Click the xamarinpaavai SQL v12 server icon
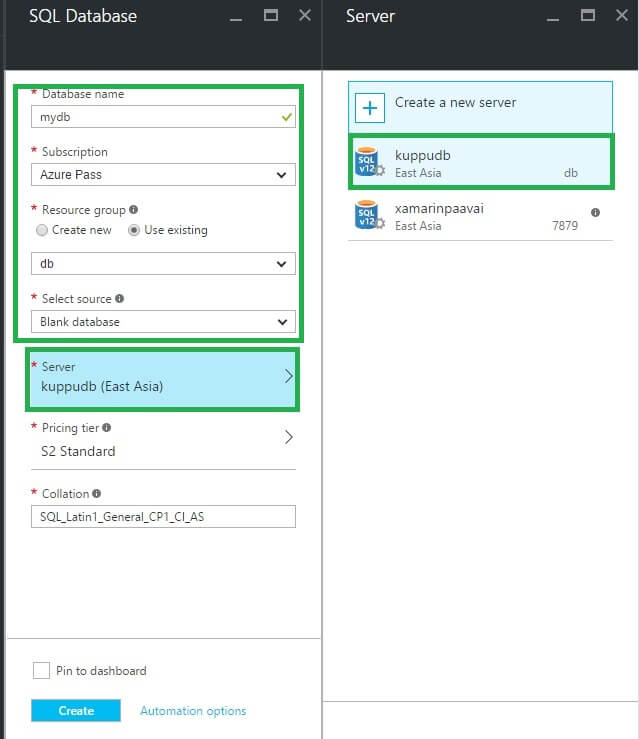 coord(369,214)
